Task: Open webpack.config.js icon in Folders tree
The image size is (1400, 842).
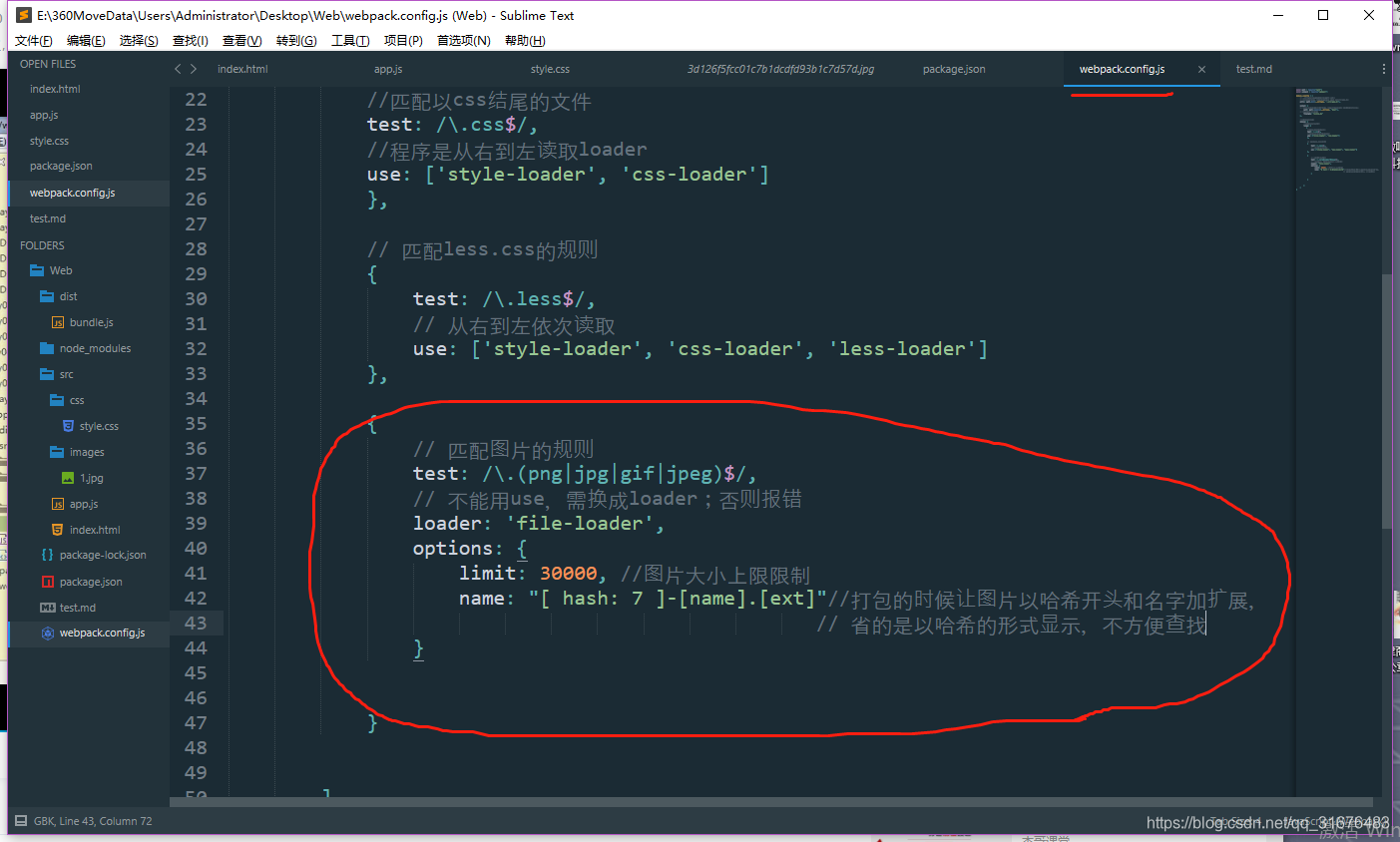Action: [x=48, y=633]
